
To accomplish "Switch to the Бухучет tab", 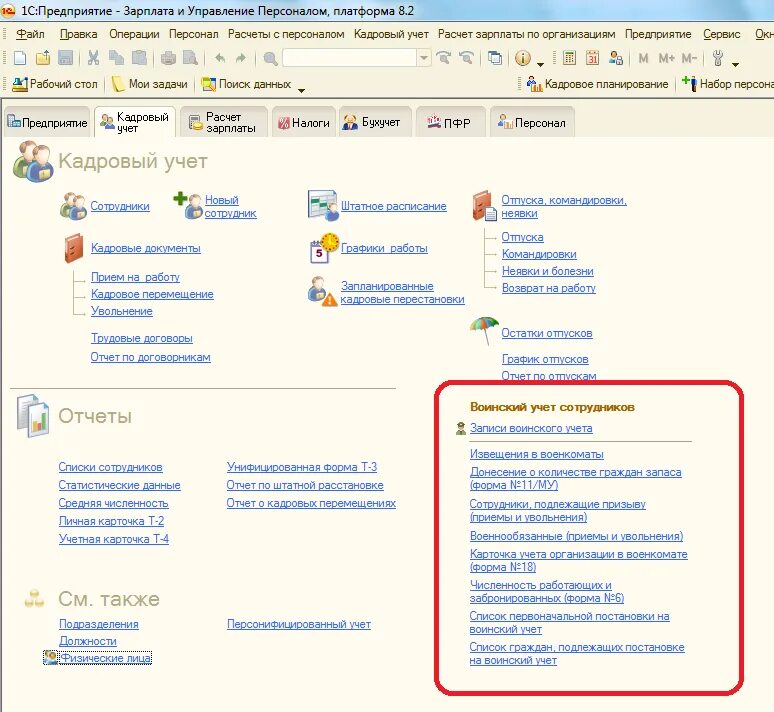I will [375, 122].
